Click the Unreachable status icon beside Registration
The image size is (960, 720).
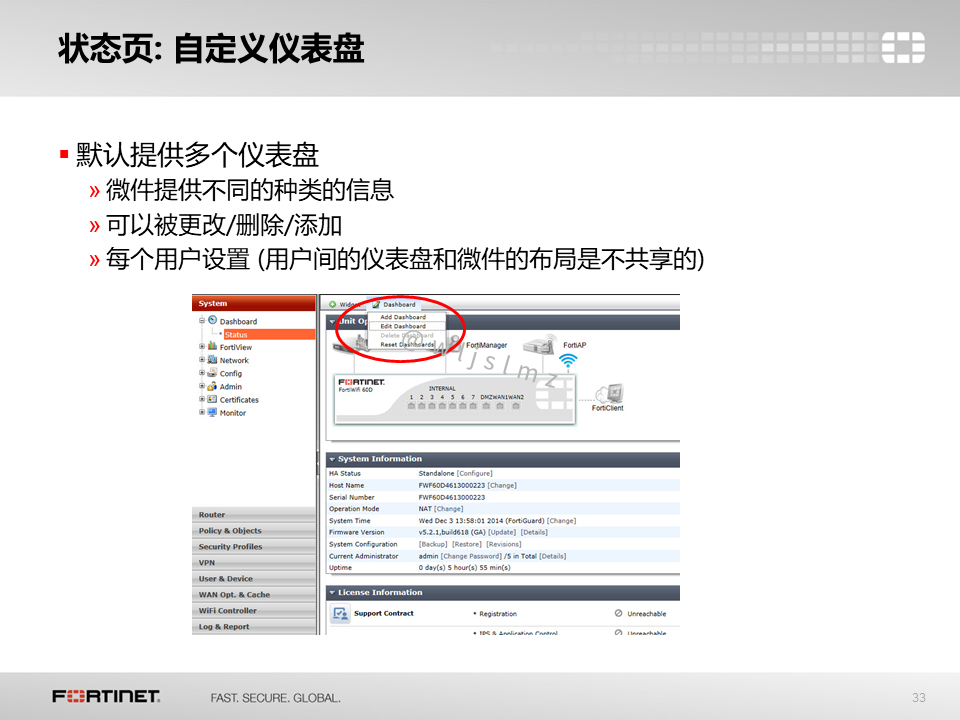[x=618, y=613]
